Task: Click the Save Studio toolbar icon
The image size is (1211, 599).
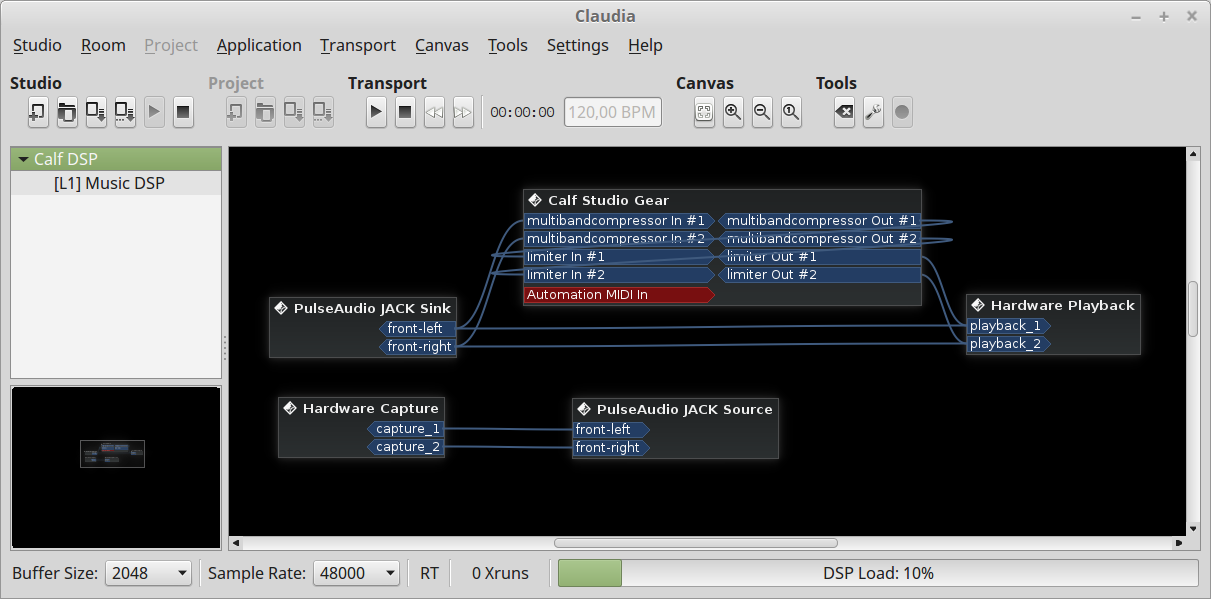Action: coord(96,112)
